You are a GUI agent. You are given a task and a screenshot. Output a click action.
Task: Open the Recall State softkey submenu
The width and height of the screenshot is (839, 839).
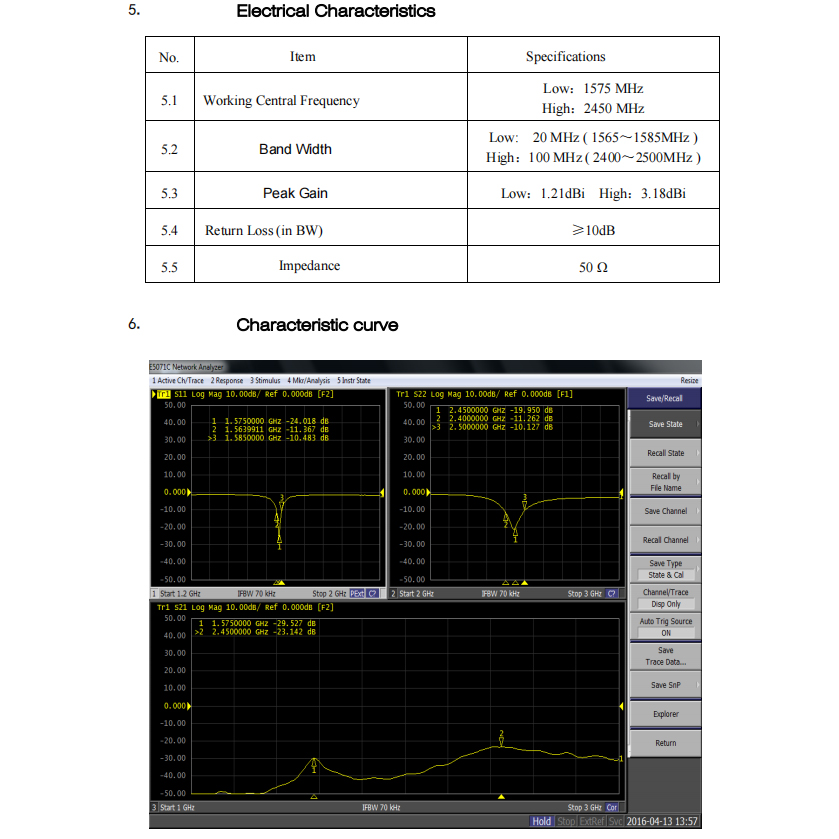point(665,453)
